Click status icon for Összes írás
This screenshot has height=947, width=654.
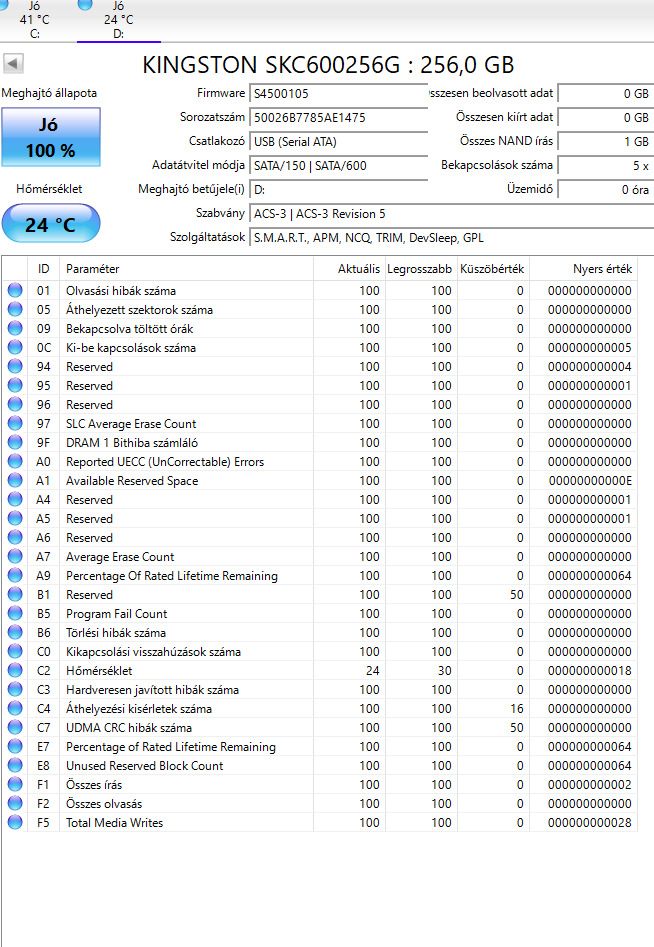click(15, 785)
